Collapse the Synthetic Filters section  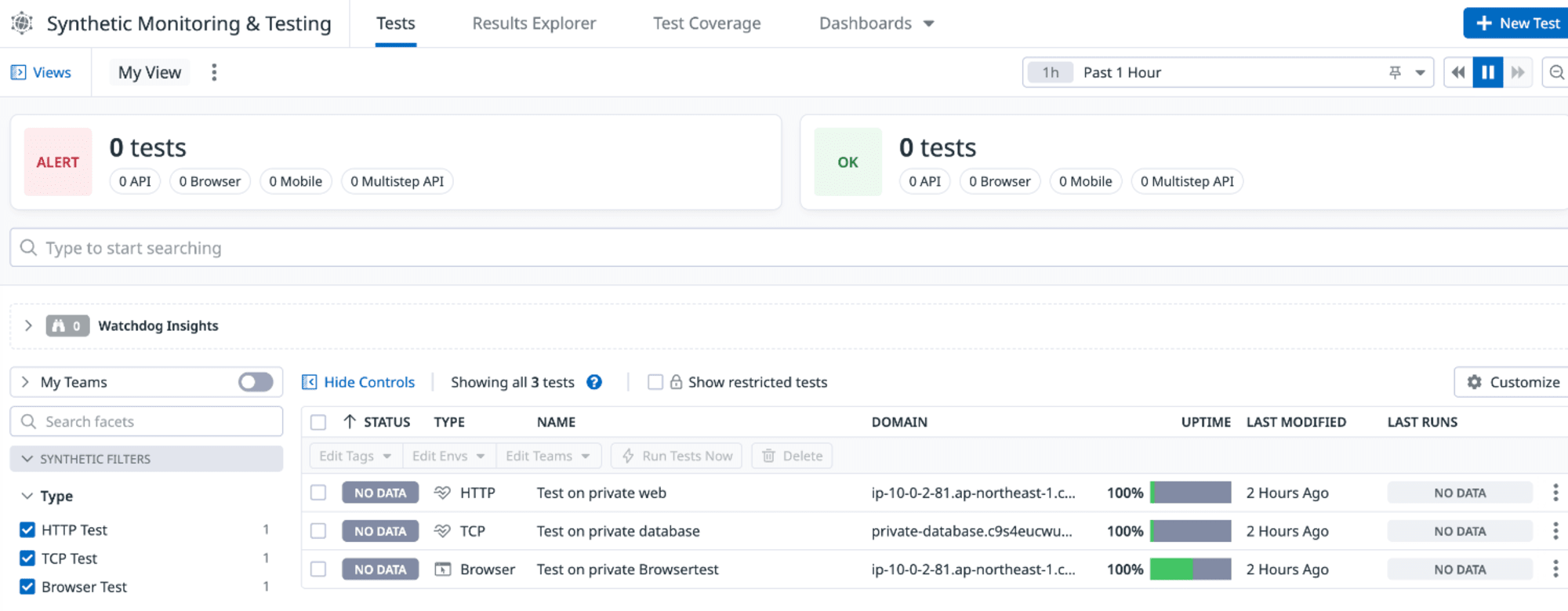[27, 459]
